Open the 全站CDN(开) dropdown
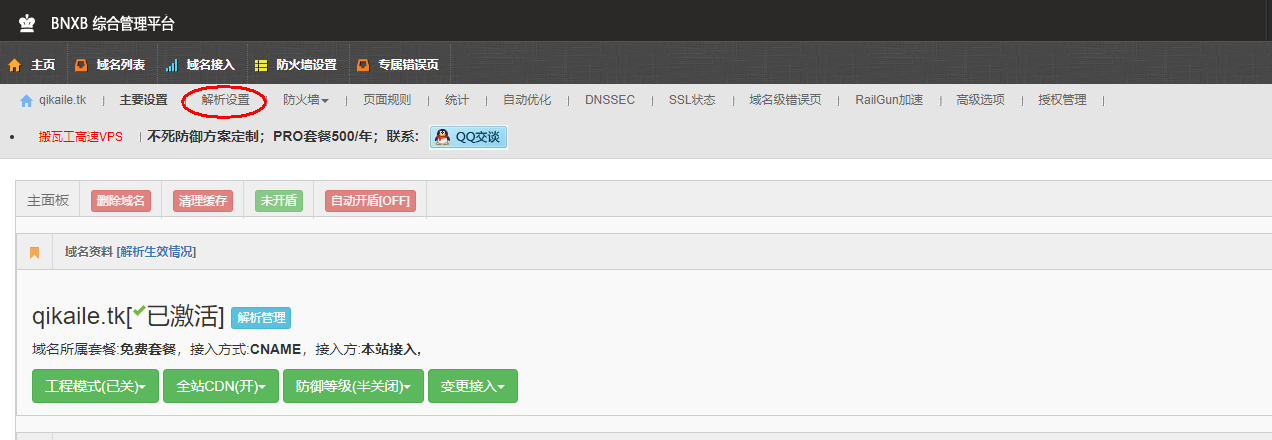The width and height of the screenshot is (1272, 440). (220, 386)
